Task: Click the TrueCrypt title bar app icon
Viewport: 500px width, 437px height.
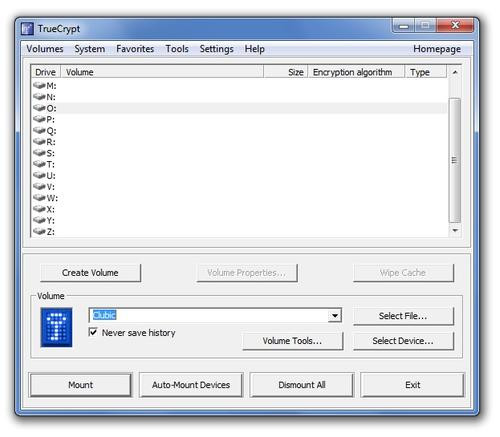Action: point(27,29)
